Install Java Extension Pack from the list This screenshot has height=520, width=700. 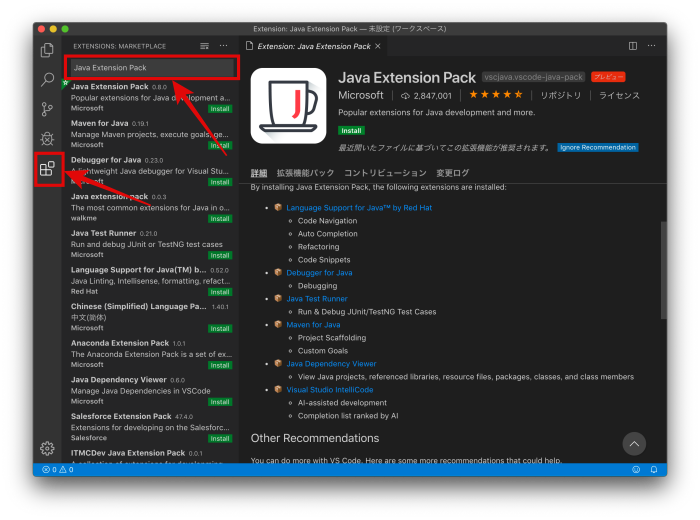(220, 109)
